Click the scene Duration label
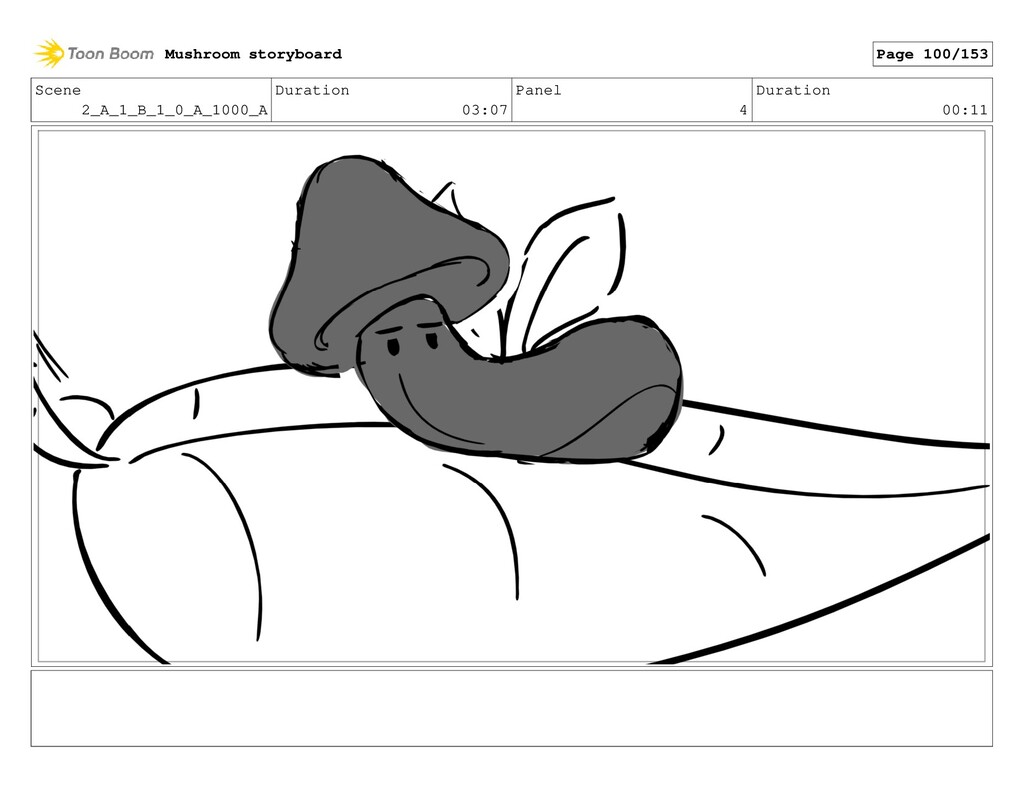1024x793 pixels. click(312, 90)
